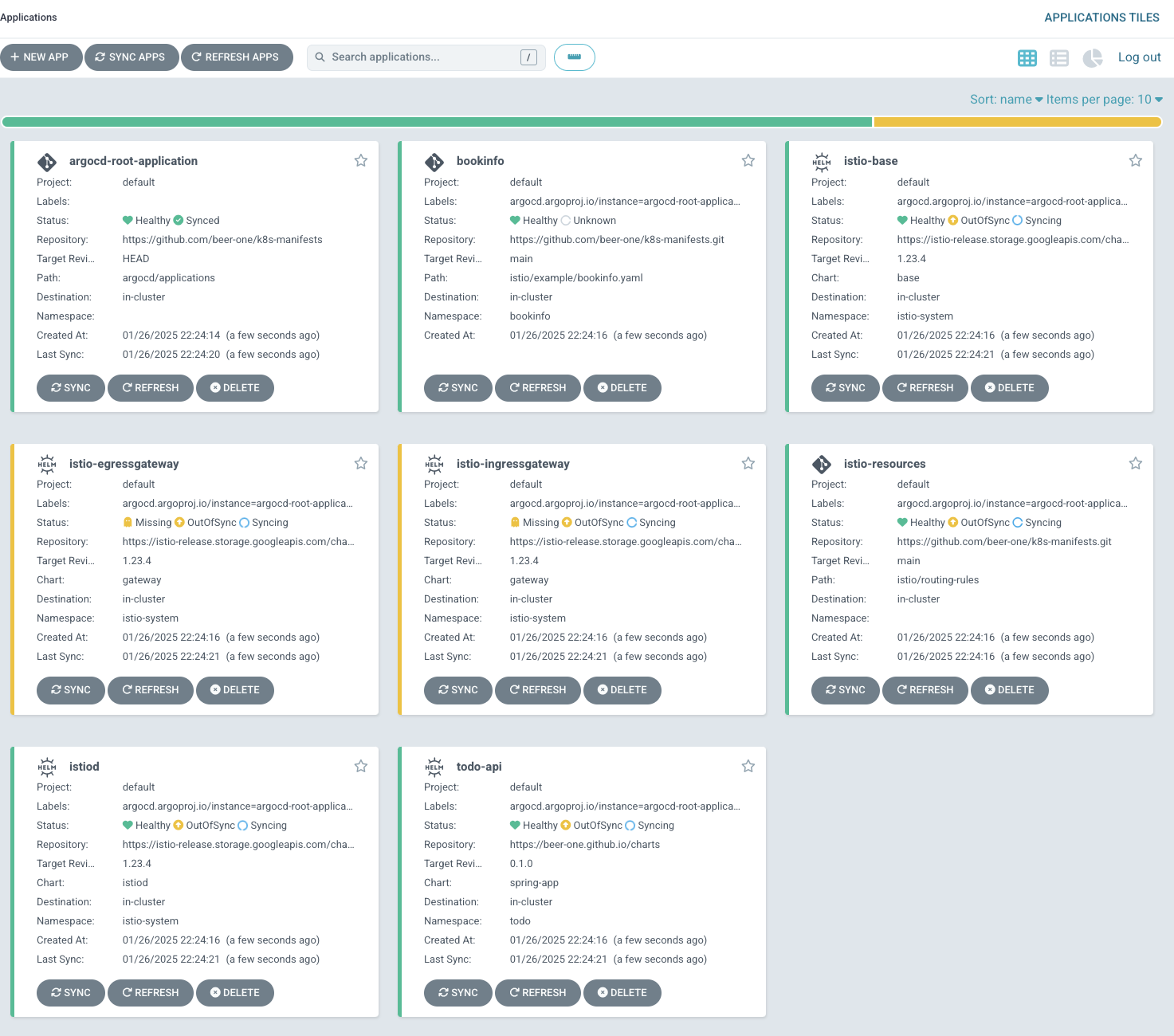Switch to list view
Screen dimensions: 1174x1036
(1059, 57)
